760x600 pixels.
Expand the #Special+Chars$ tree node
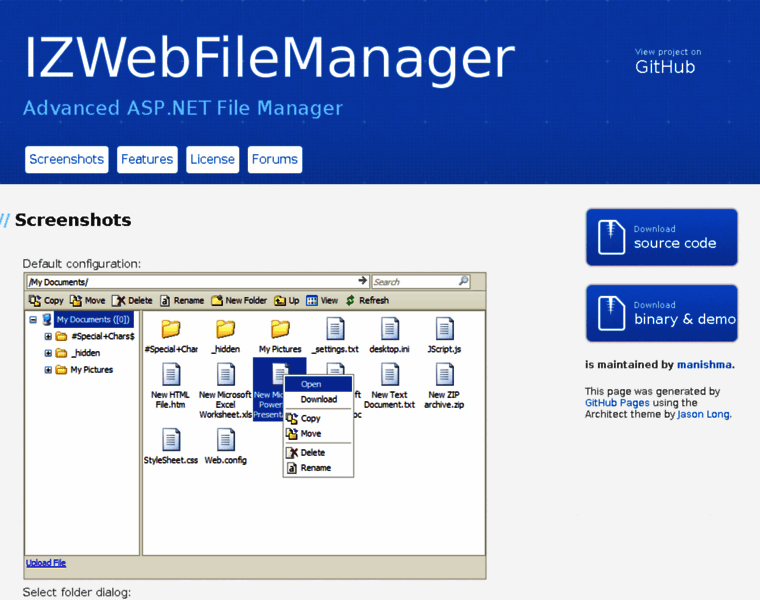coord(48,336)
